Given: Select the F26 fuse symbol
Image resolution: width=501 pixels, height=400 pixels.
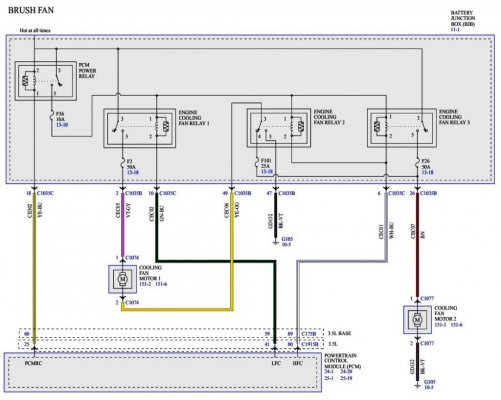Looking at the screenshot, I should [x=418, y=163].
